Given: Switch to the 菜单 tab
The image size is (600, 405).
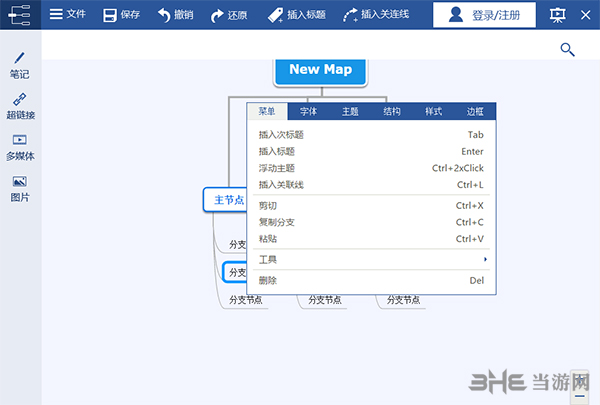Looking at the screenshot, I should click(267, 111).
